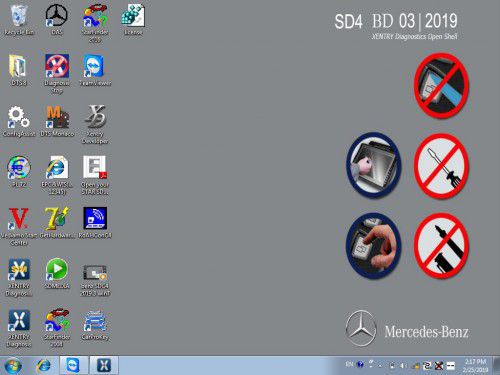Click the Xentry taskbar button
The image size is (500, 375).
[104, 365]
